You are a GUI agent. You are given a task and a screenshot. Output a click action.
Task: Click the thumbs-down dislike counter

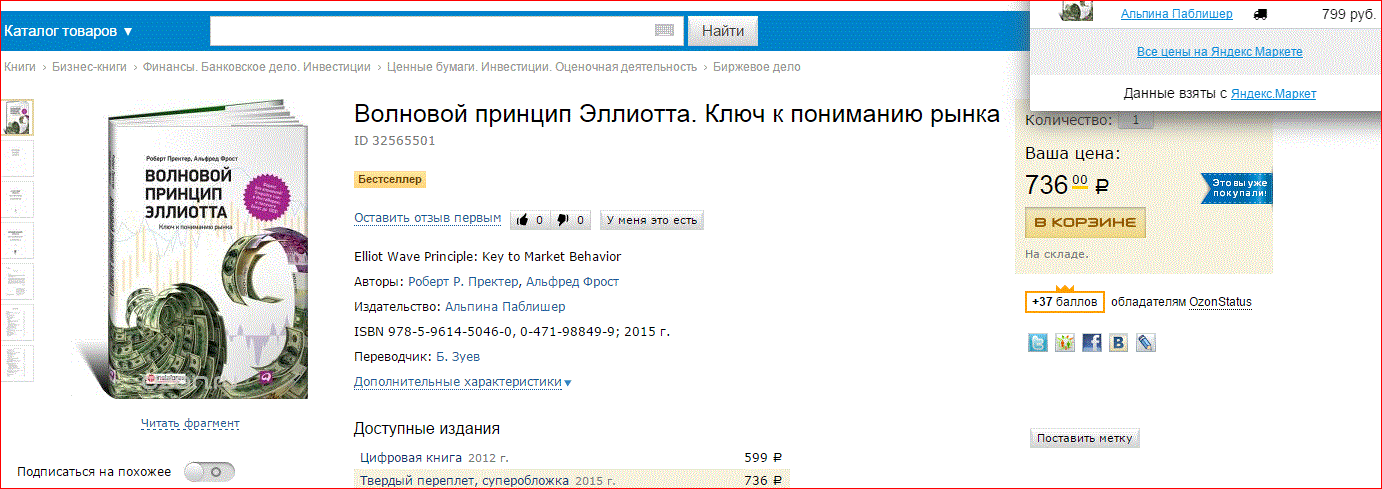[x=571, y=220]
